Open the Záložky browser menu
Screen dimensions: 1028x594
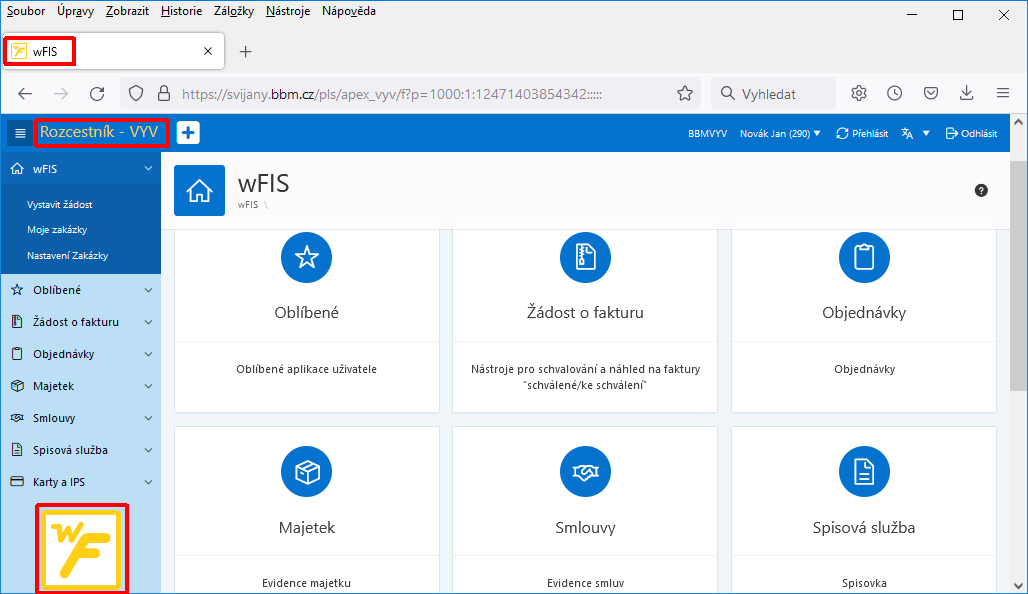233,11
